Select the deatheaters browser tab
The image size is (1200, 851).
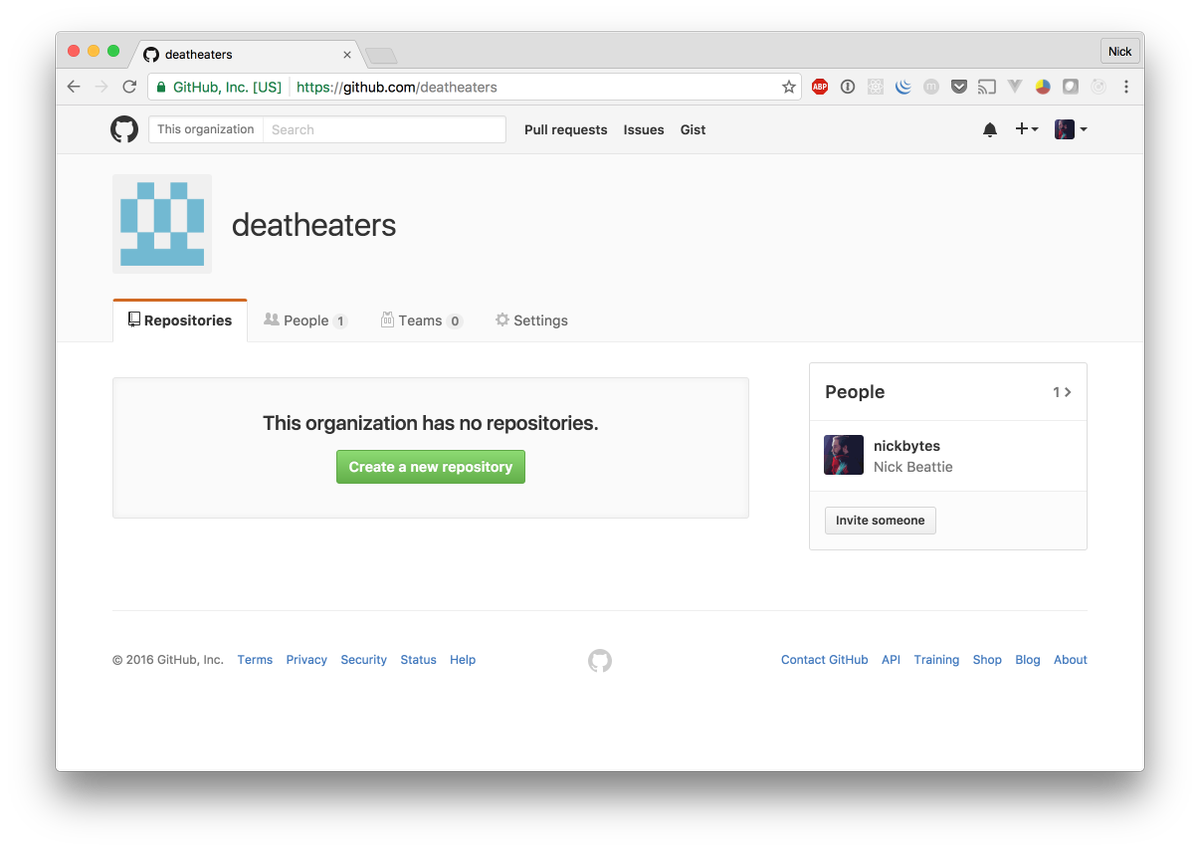click(247, 54)
